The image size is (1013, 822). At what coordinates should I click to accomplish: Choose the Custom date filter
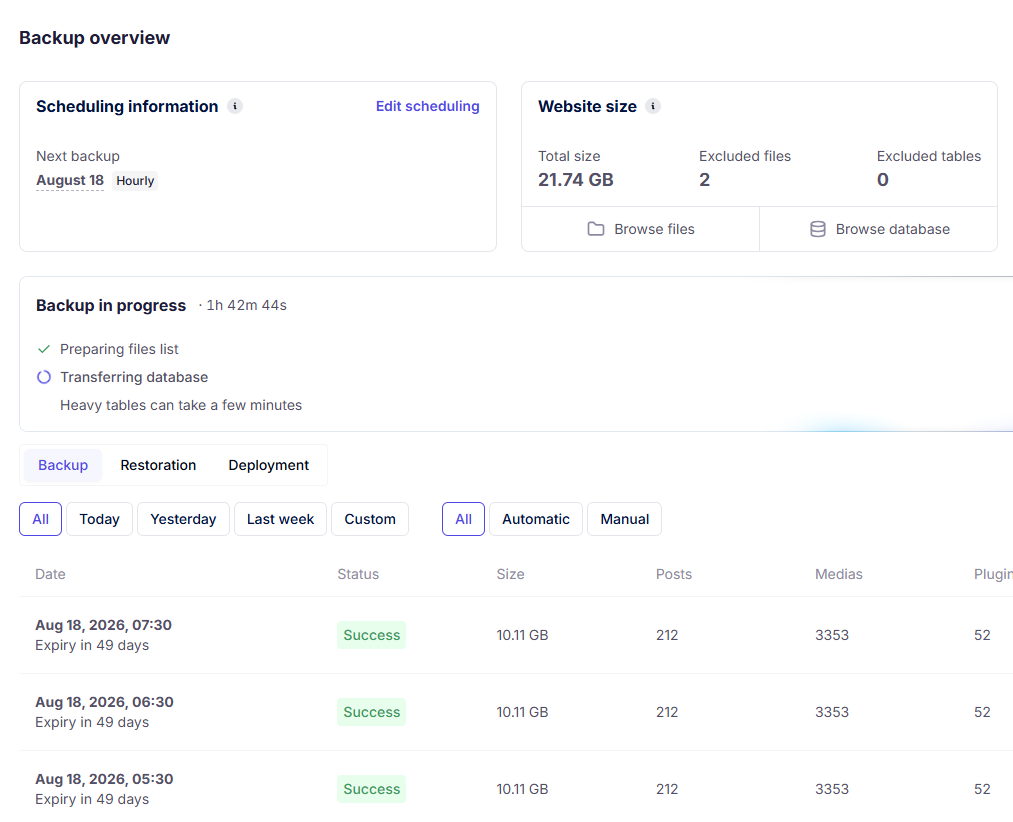tap(370, 519)
